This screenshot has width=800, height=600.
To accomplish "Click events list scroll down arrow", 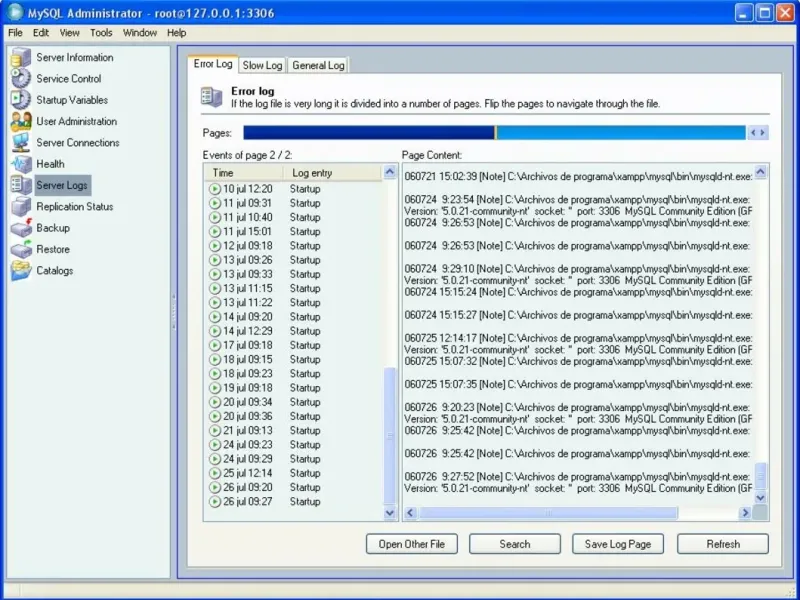I will [x=390, y=513].
